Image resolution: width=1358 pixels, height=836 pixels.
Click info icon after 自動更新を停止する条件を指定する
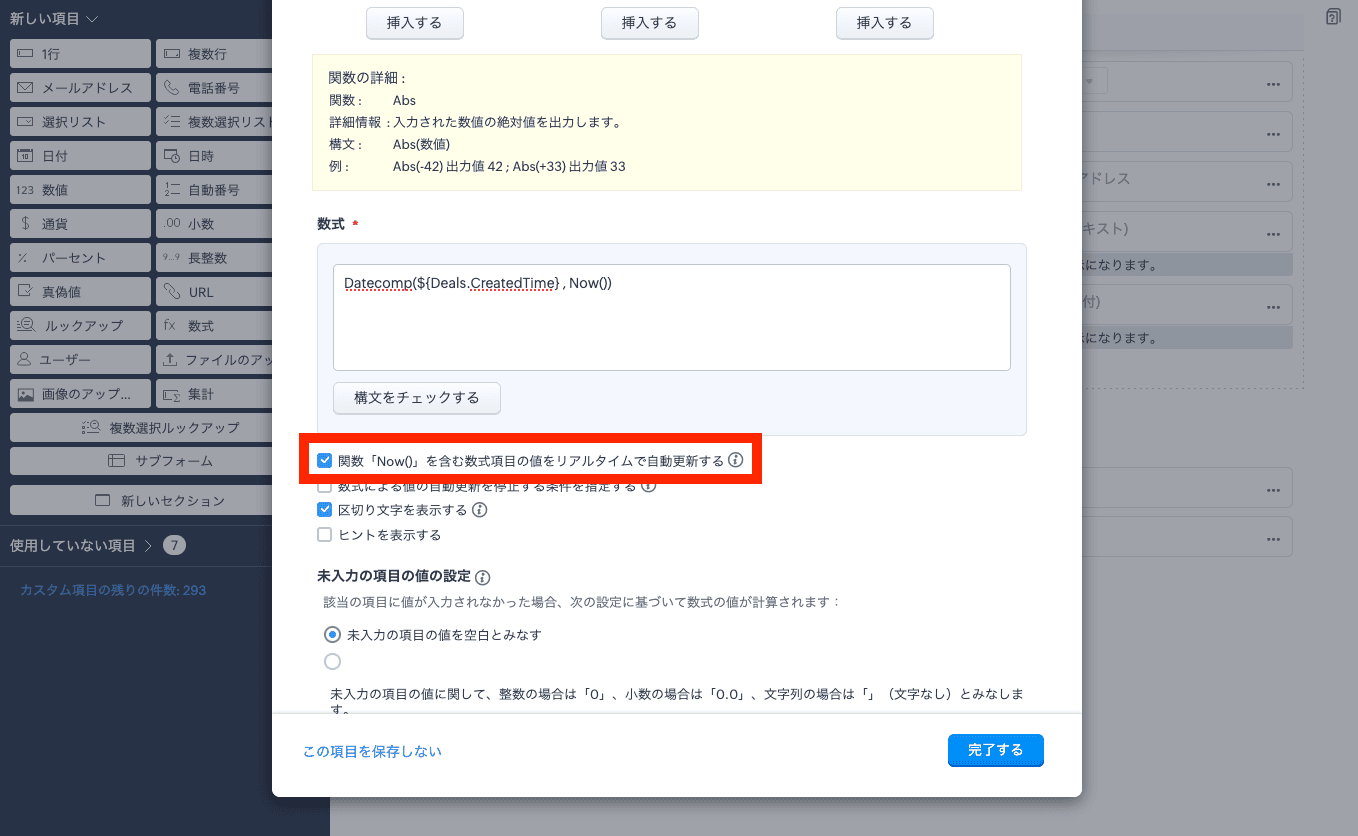[648, 486]
